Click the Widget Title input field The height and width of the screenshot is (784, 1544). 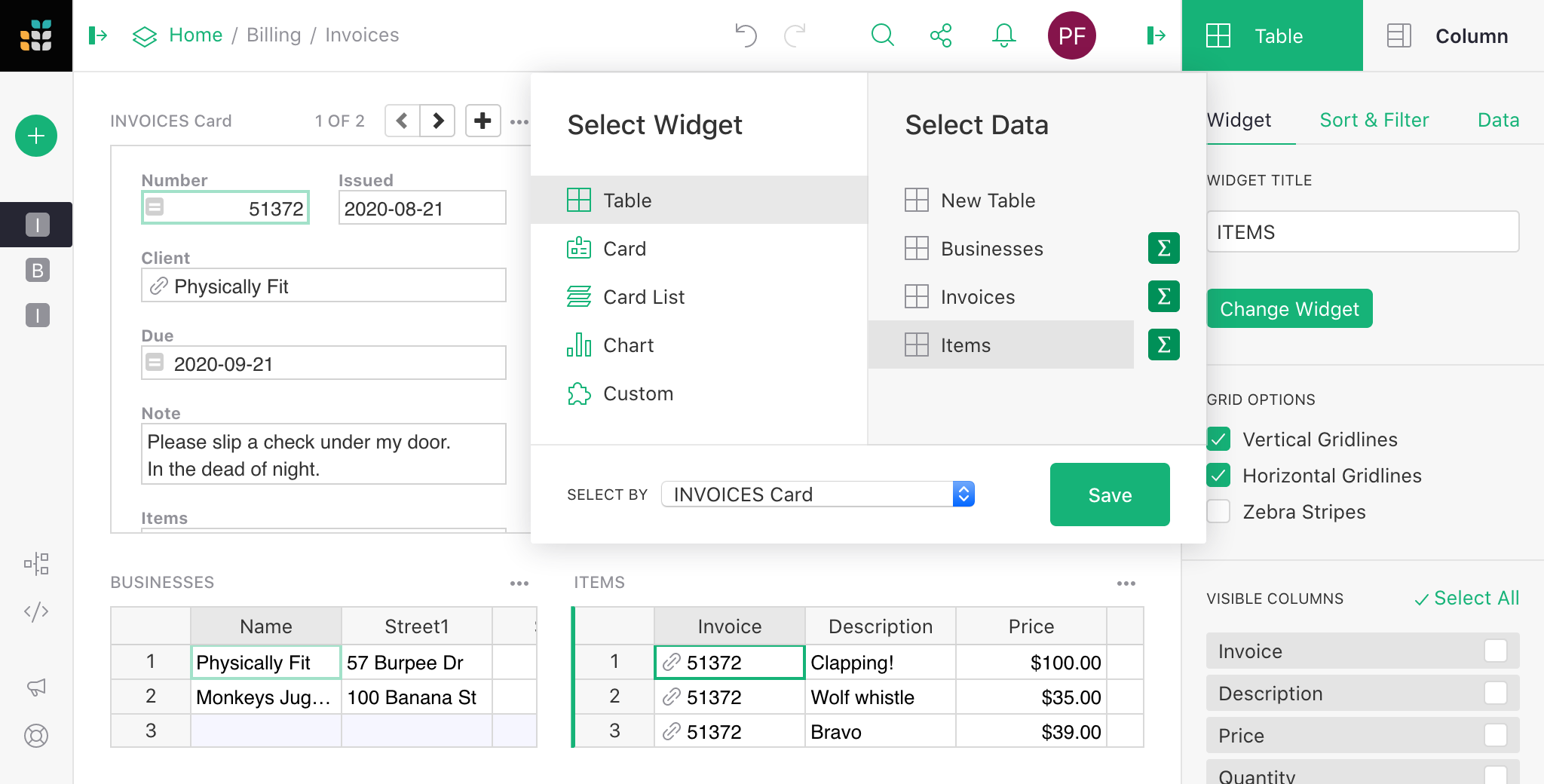(x=1362, y=232)
